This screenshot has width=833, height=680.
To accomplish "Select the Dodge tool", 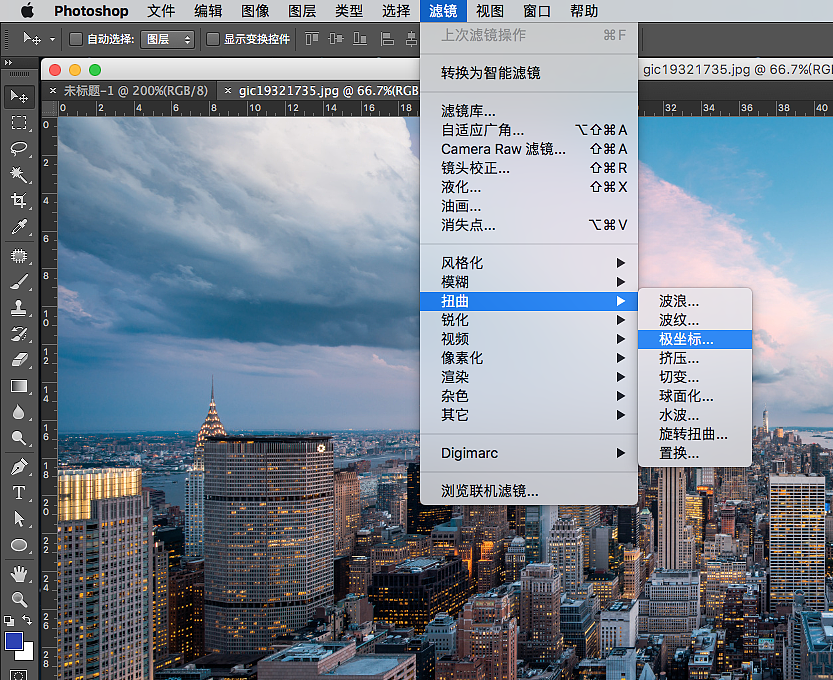I will [19, 438].
